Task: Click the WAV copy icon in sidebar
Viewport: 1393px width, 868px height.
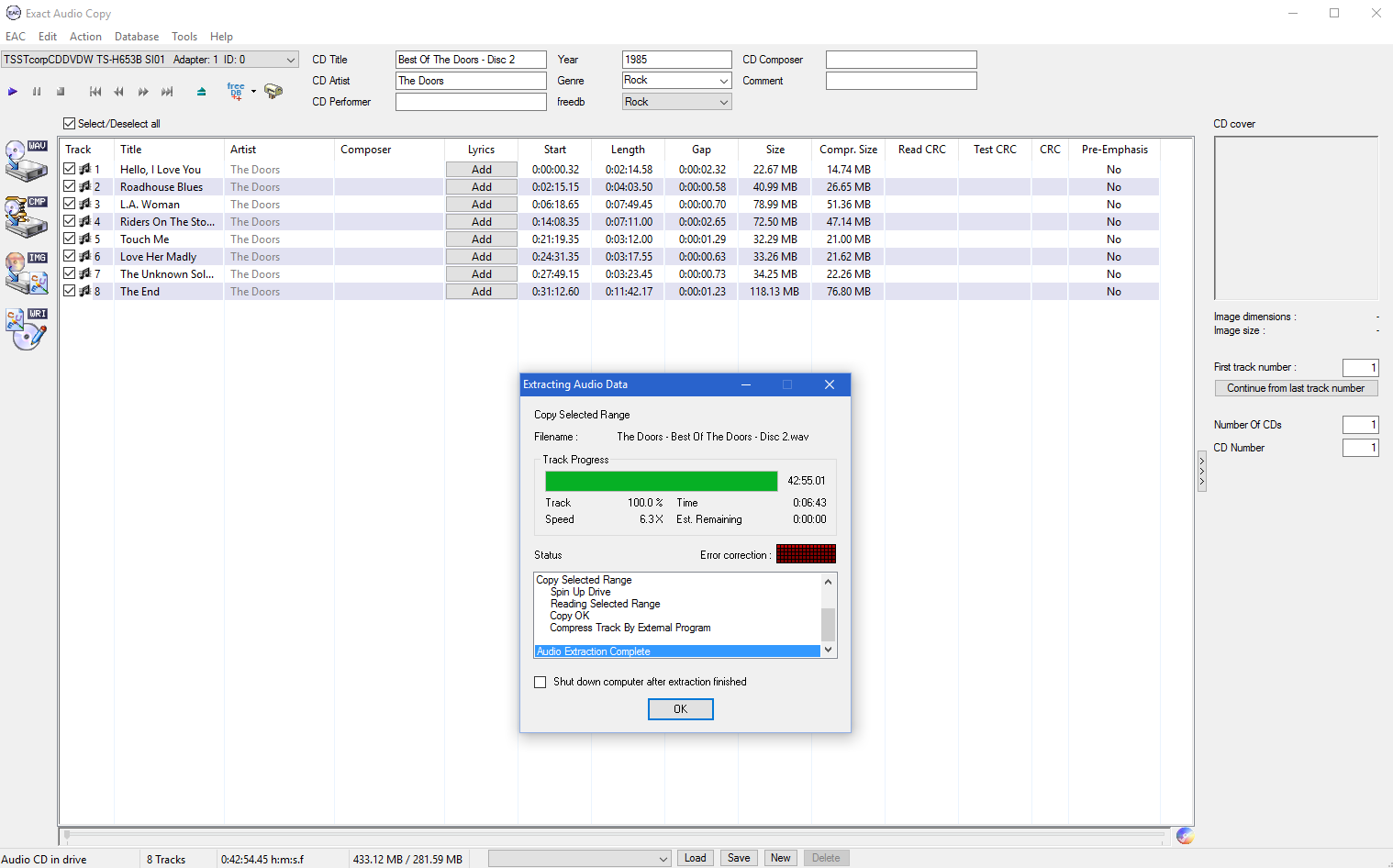Action: (27, 161)
